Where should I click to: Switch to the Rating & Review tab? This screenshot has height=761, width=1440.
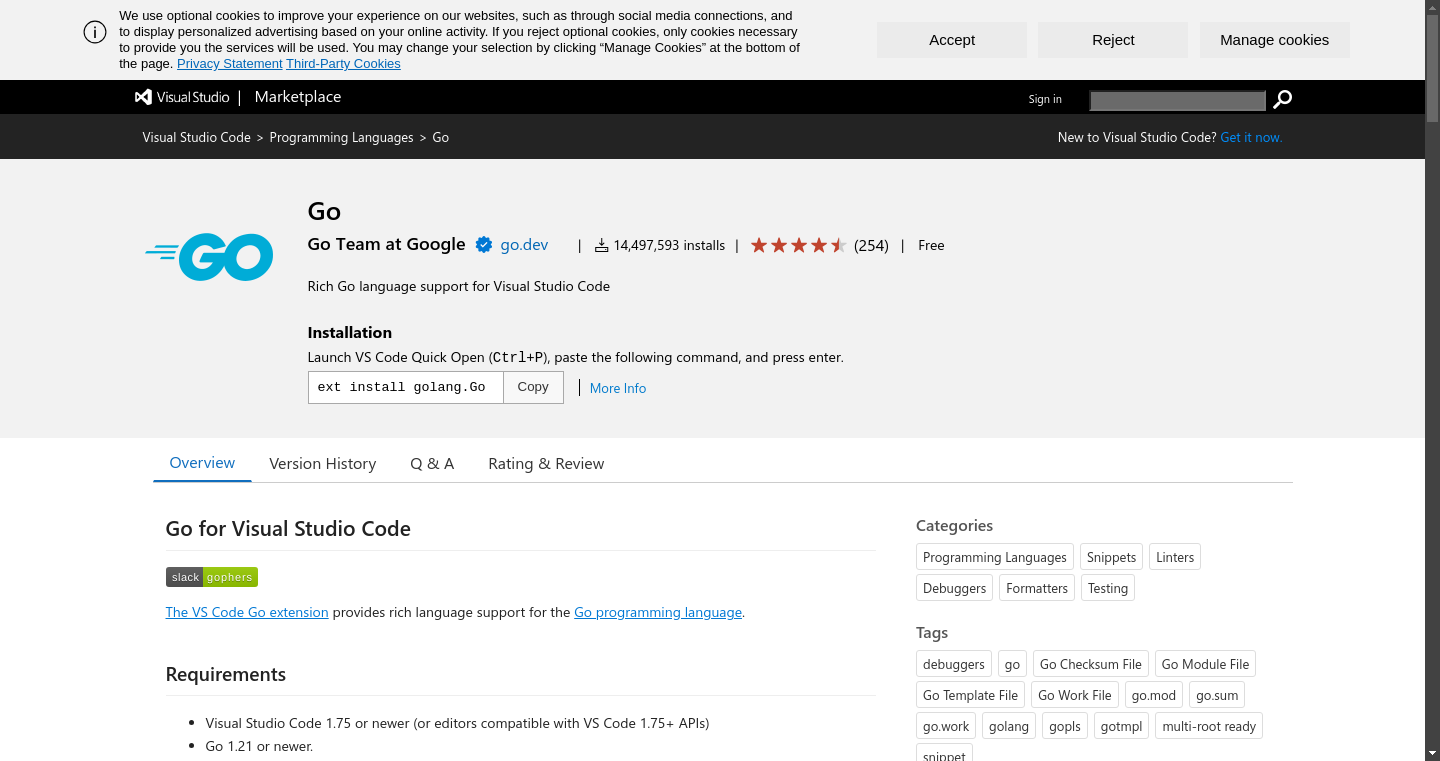pos(546,464)
